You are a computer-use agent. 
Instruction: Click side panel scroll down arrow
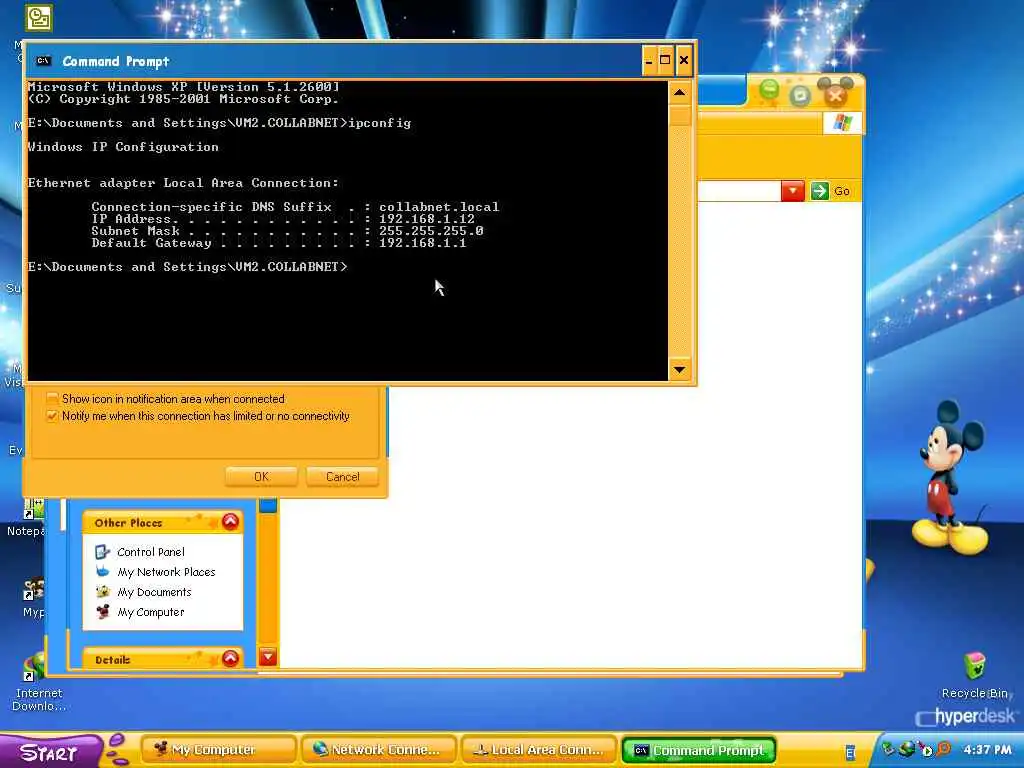coord(268,656)
